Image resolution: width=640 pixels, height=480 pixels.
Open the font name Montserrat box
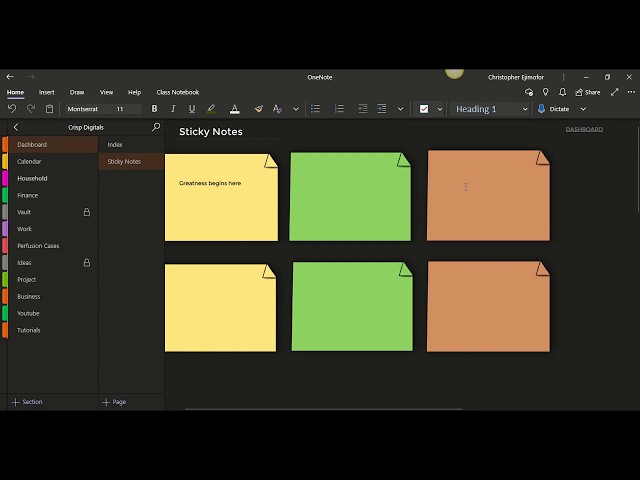[88, 109]
